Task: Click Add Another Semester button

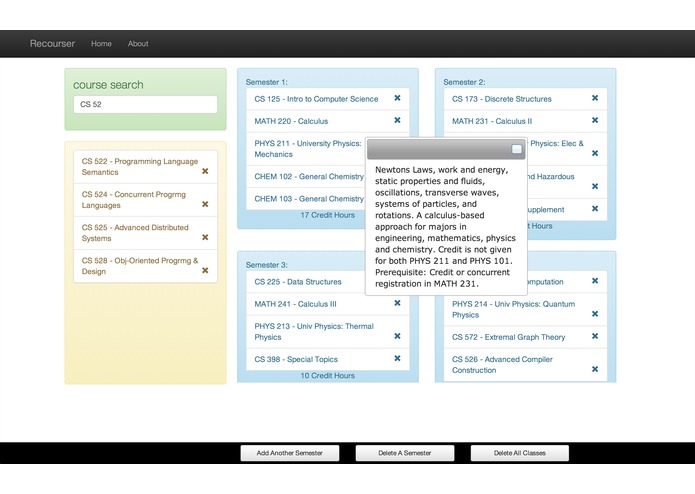Action: (290, 453)
